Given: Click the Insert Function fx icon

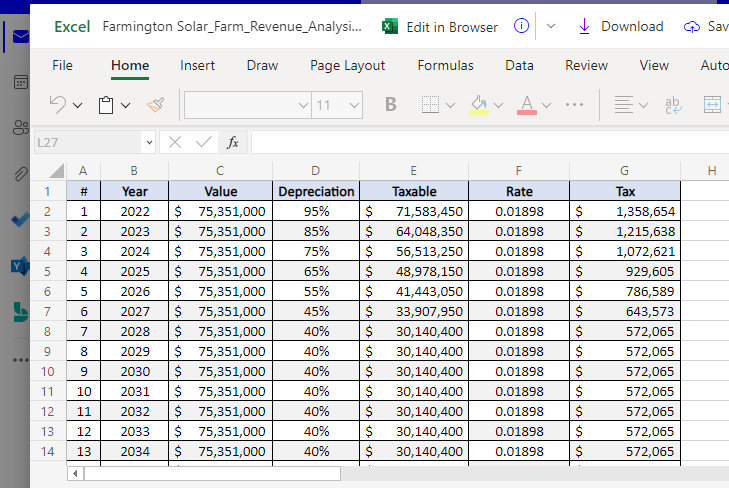Looking at the screenshot, I should tap(233, 143).
